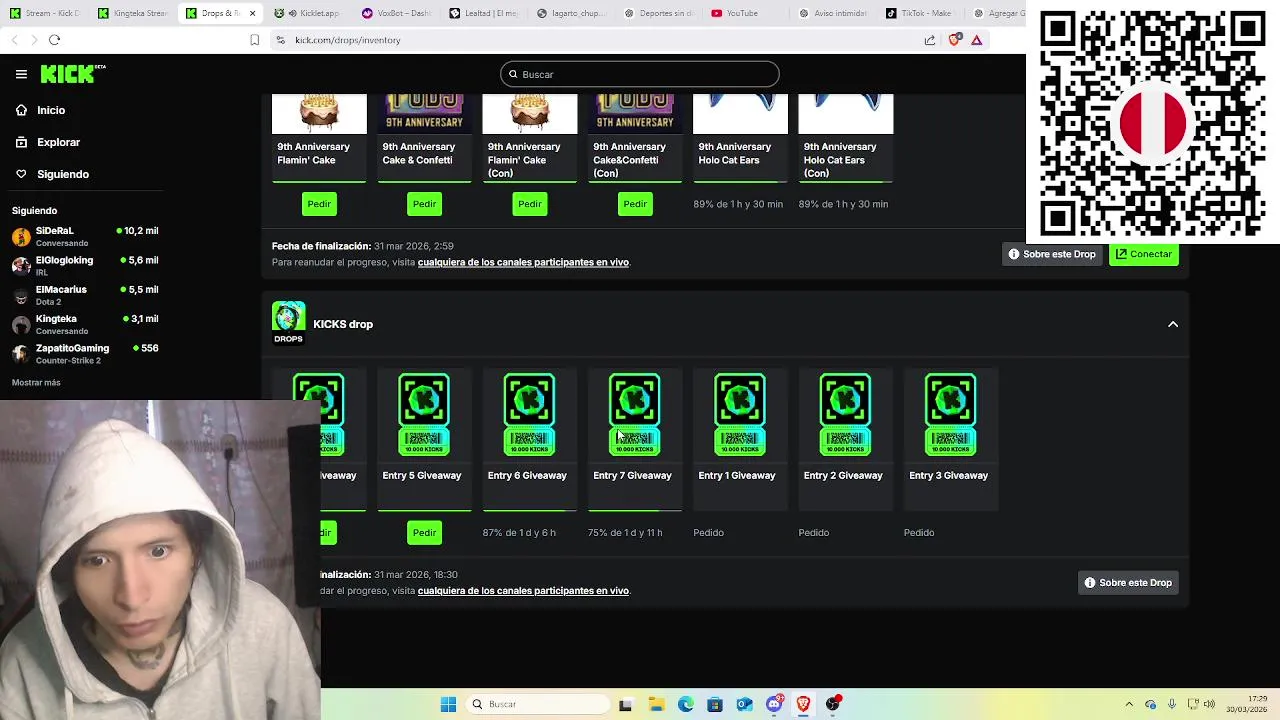Switch to the TikTok tab
Image resolution: width=1280 pixels, height=720 pixels.
point(922,13)
